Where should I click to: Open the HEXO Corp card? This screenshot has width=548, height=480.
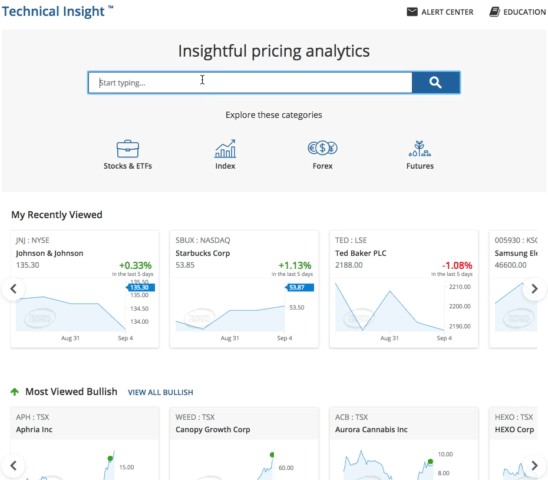[513, 443]
